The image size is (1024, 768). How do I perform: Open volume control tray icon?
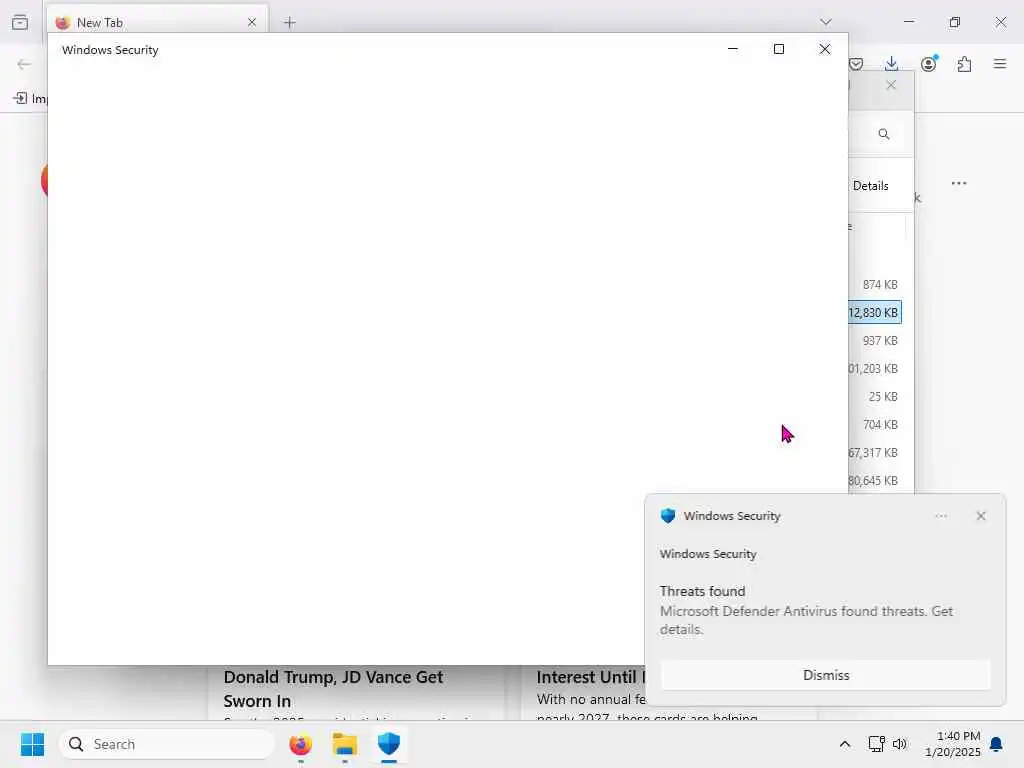(x=900, y=744)
